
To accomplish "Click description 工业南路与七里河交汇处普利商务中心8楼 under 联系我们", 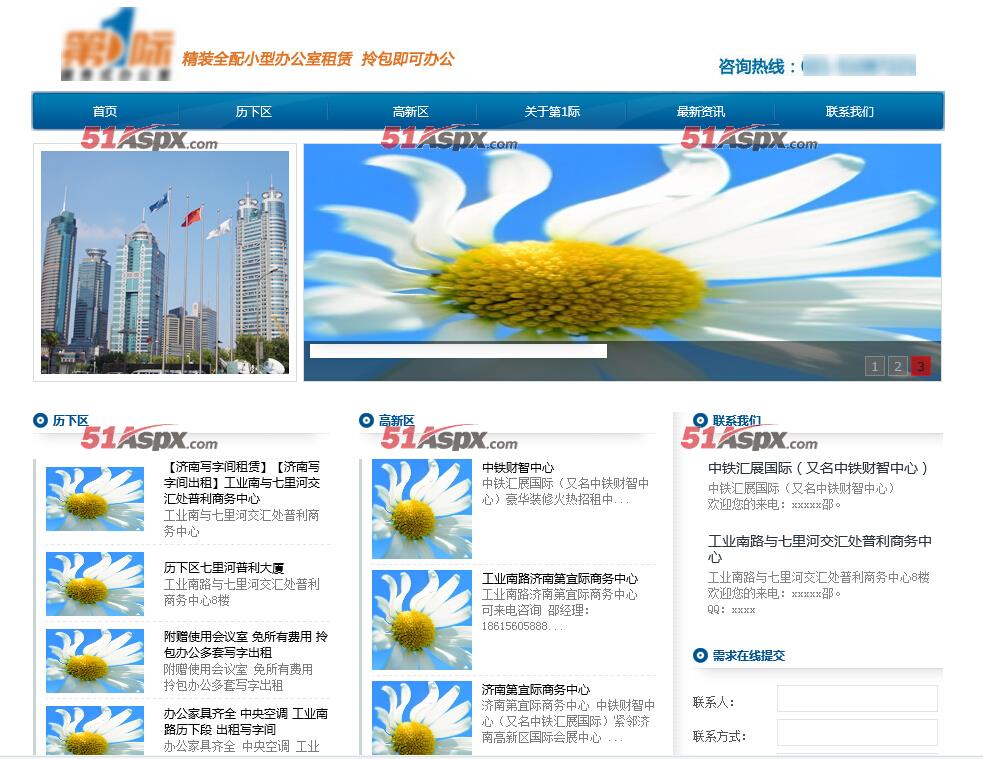I will pos(819,577).
